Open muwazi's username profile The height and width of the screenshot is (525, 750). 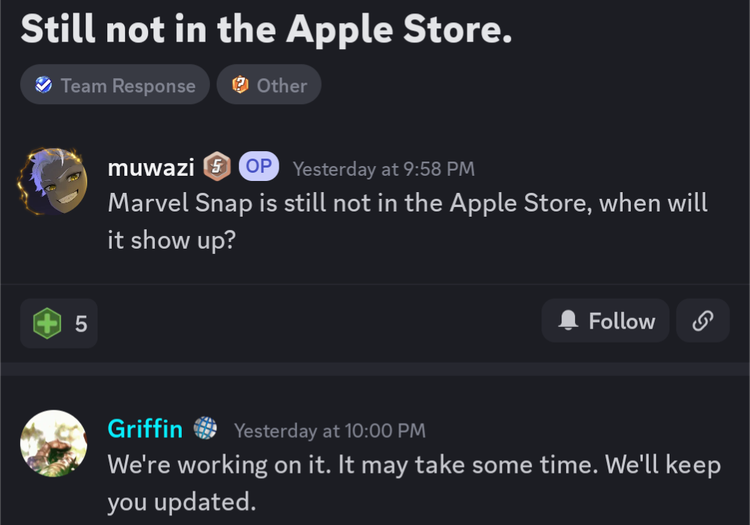(x=151, y=168)
